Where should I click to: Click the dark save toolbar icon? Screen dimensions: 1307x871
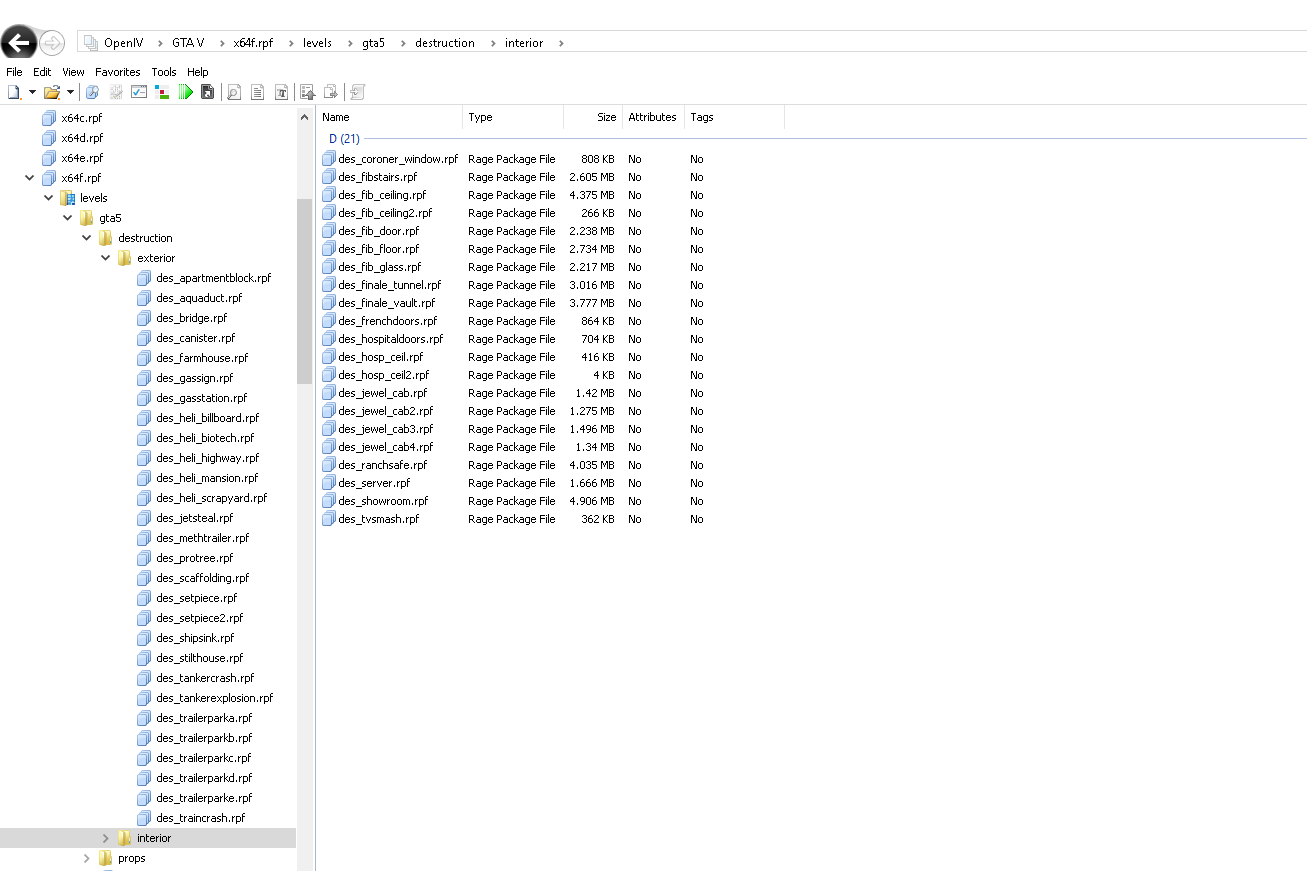(207, 92)
